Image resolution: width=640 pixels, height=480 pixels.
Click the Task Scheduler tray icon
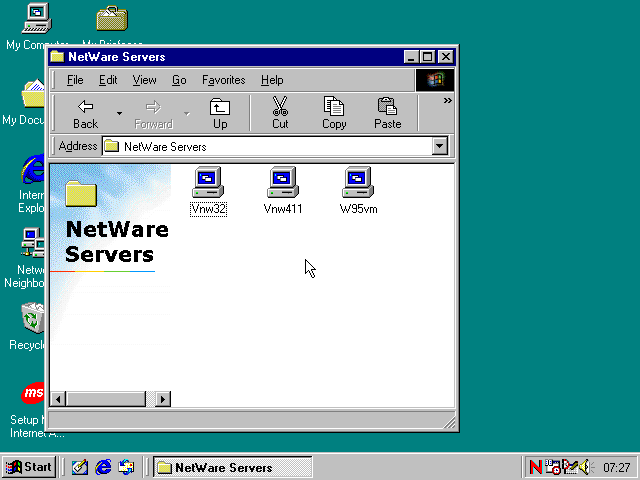552,467
